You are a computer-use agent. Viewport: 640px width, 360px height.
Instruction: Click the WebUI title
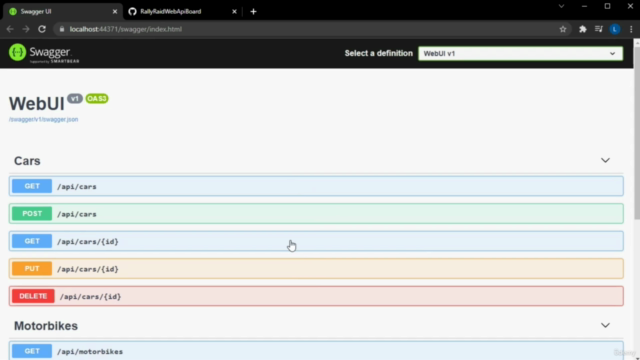pos(37,104)
